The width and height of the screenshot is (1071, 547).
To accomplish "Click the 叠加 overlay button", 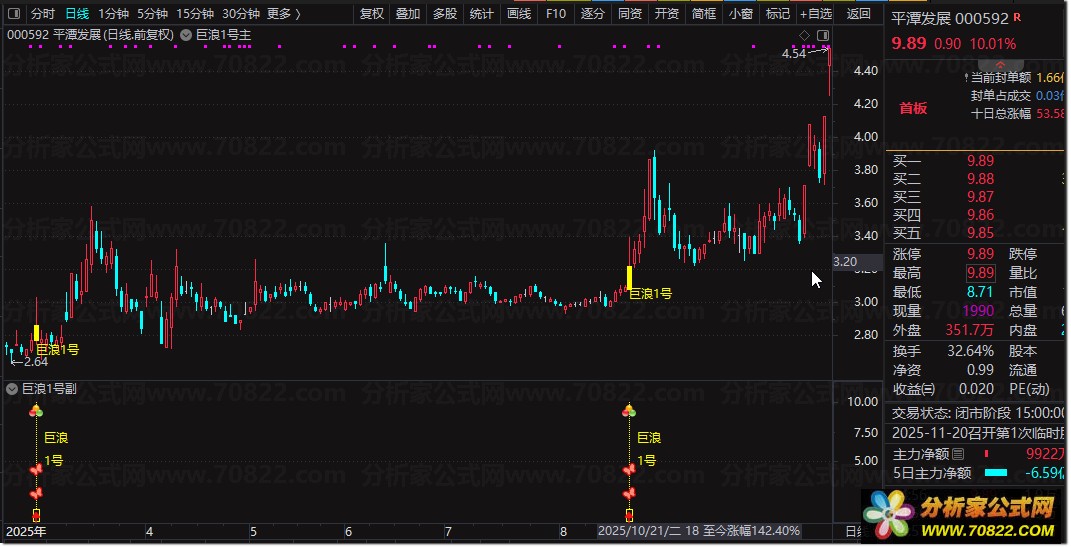I will (408, 14).
